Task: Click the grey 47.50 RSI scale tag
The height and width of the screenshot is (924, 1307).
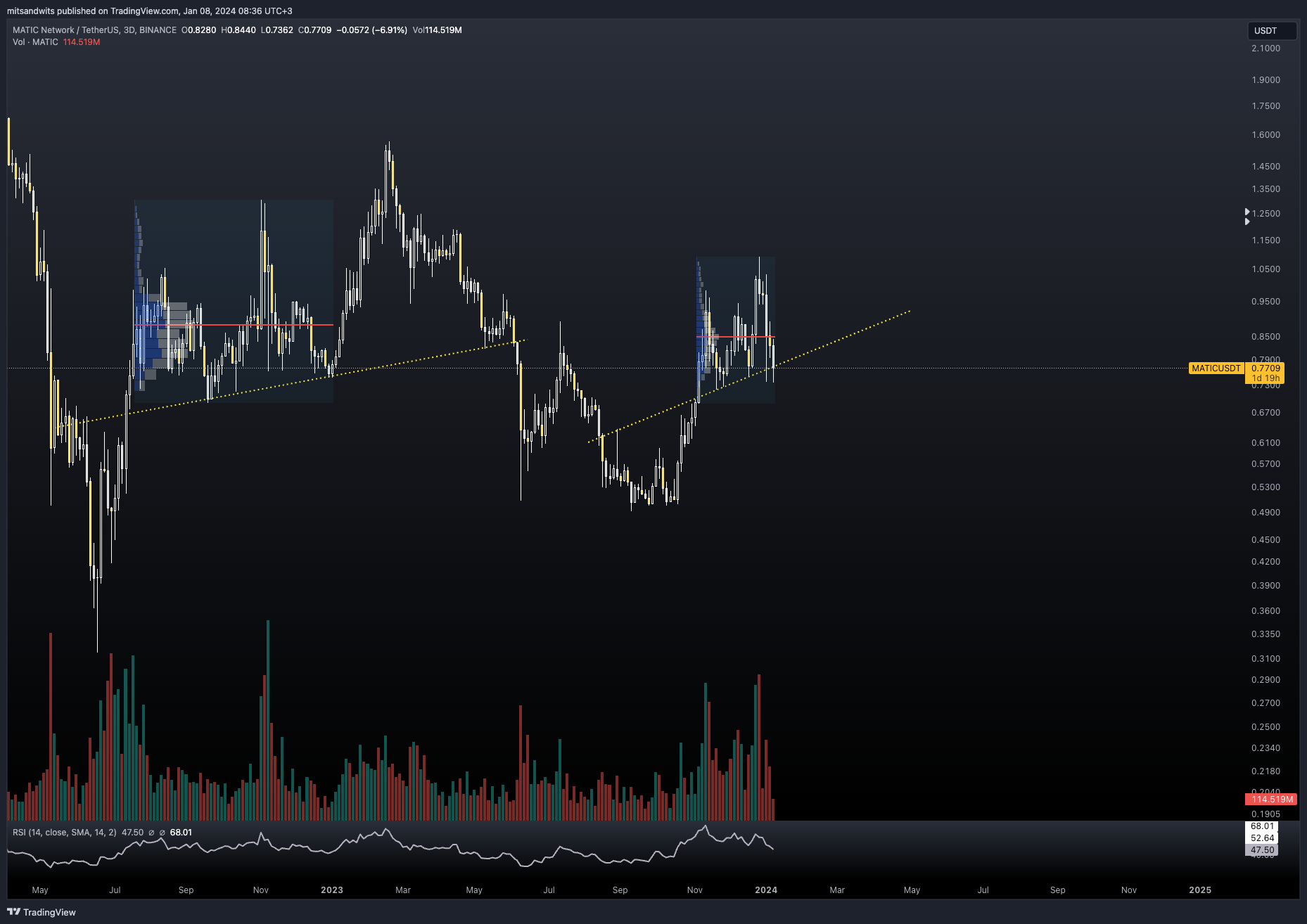Action: [x=1262, y=850]
